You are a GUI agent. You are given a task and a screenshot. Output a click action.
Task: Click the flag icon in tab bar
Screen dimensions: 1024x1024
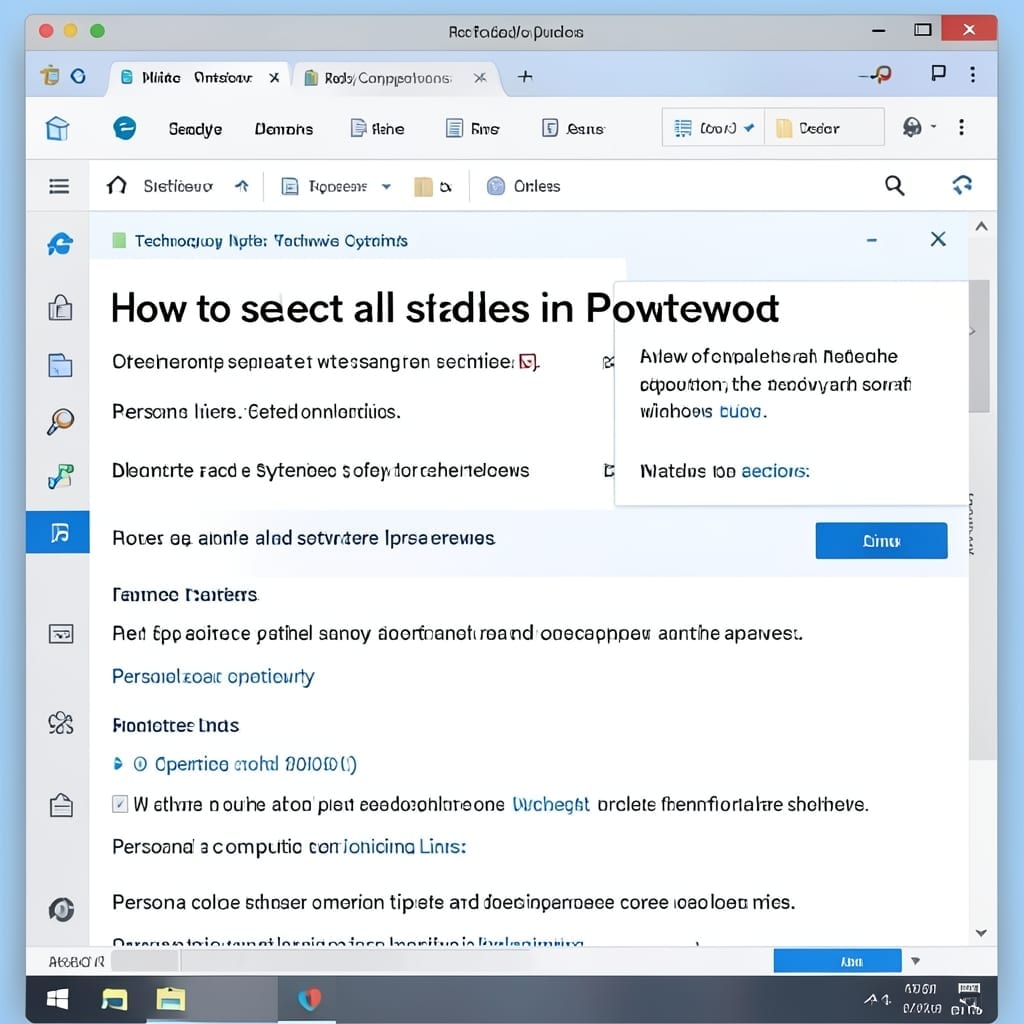(938, 73)
